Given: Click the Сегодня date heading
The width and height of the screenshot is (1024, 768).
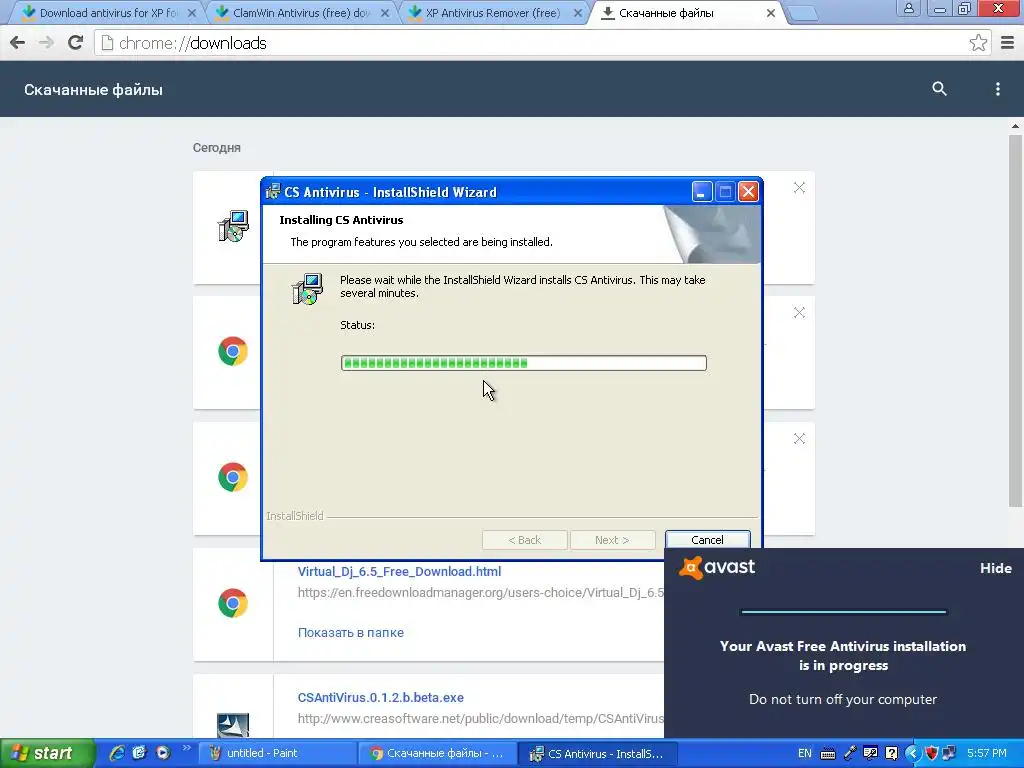Looking at the screenshot, I should [217, 148].
